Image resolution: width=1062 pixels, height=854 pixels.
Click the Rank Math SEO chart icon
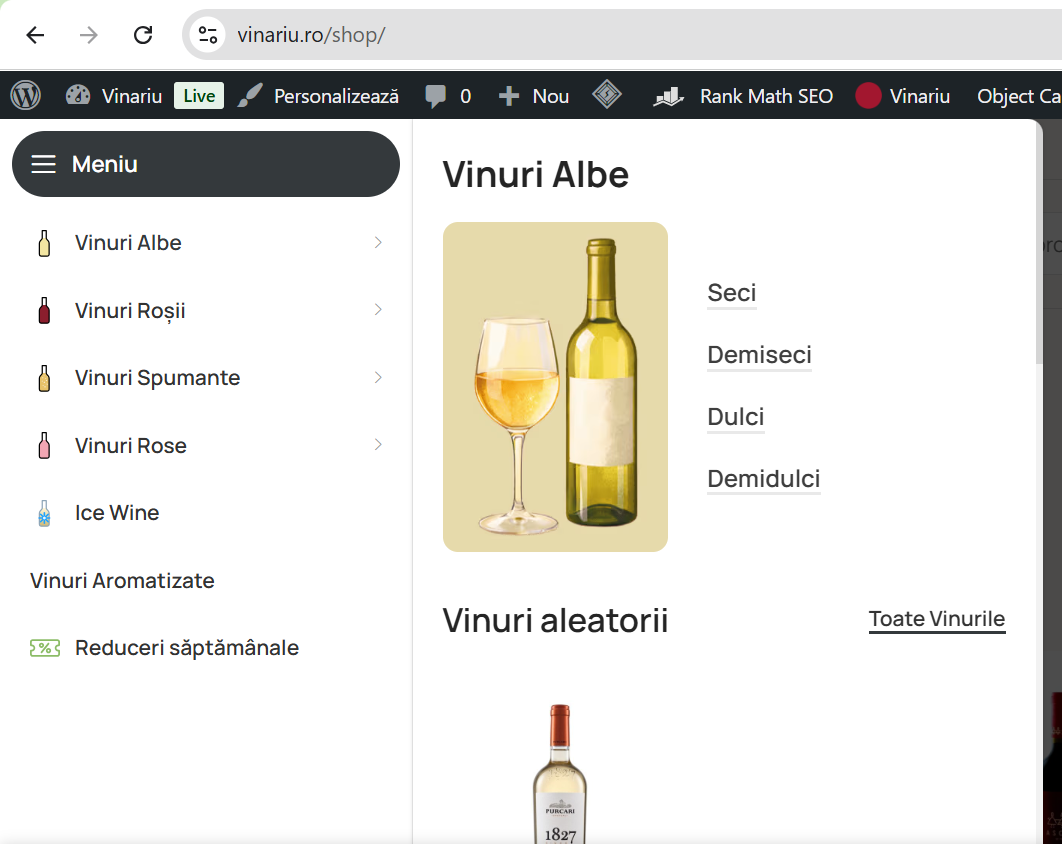[x=668, y=96]
